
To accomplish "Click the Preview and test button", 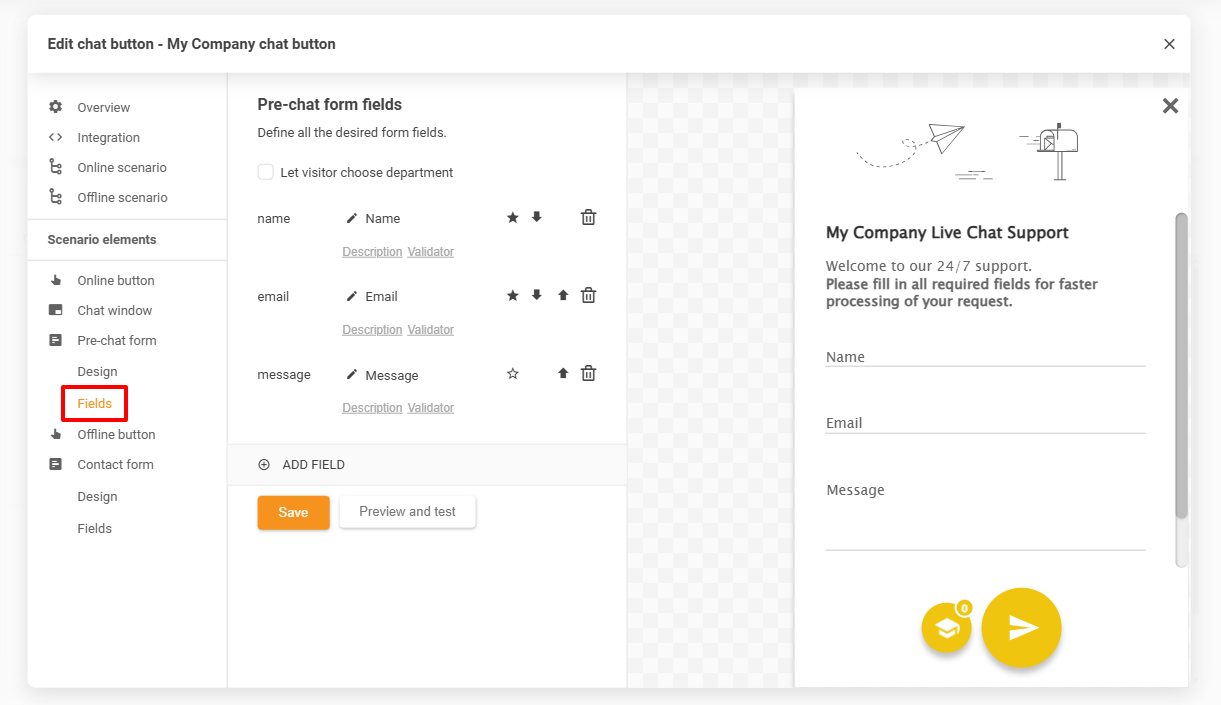I will (x=407, y=512).
